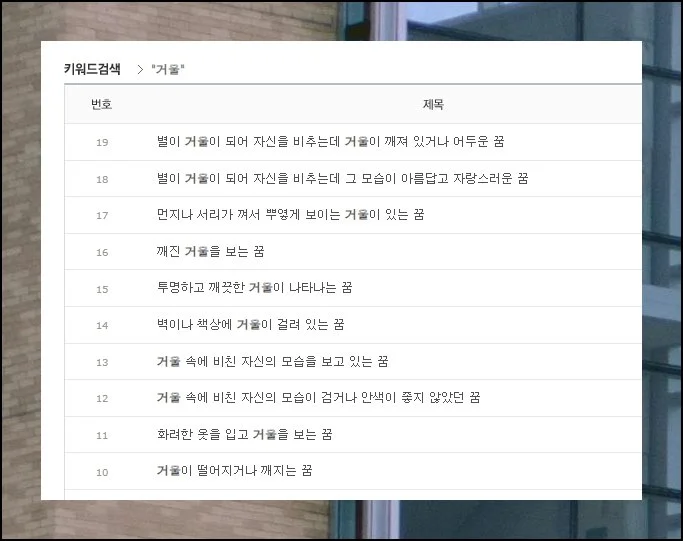Image resolution: width=683 pixels, height=541 pixels.
Task: Select the "거울" keyword in the breadcrumb
Action: click(168, 70)
